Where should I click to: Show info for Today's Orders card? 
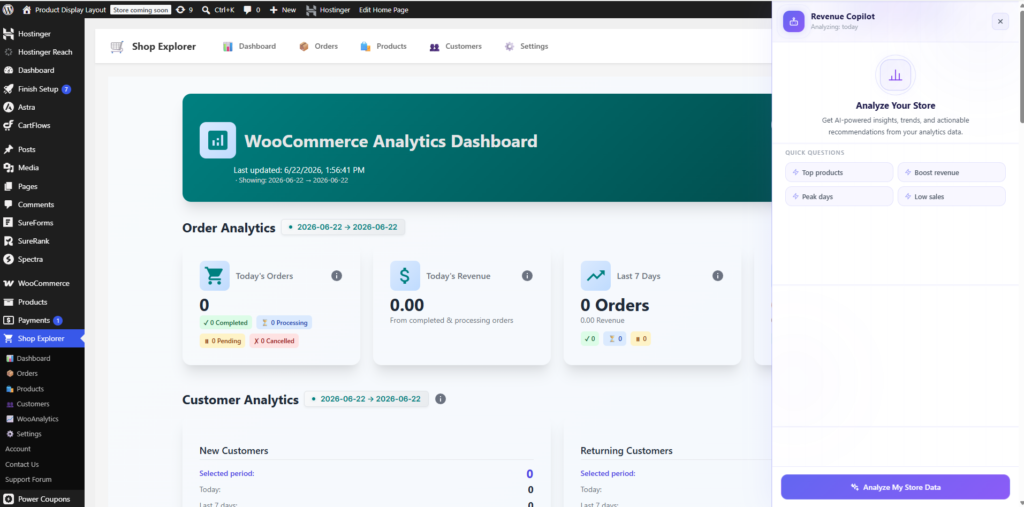336,276
